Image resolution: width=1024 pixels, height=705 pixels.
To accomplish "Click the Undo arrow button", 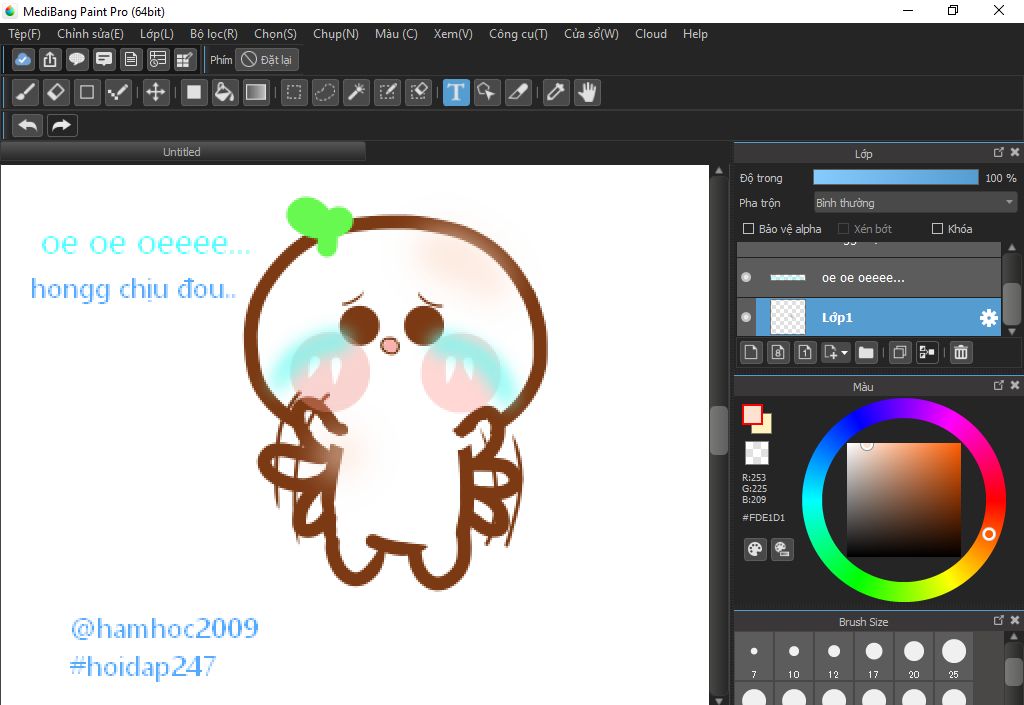I will tap(28, 125).
